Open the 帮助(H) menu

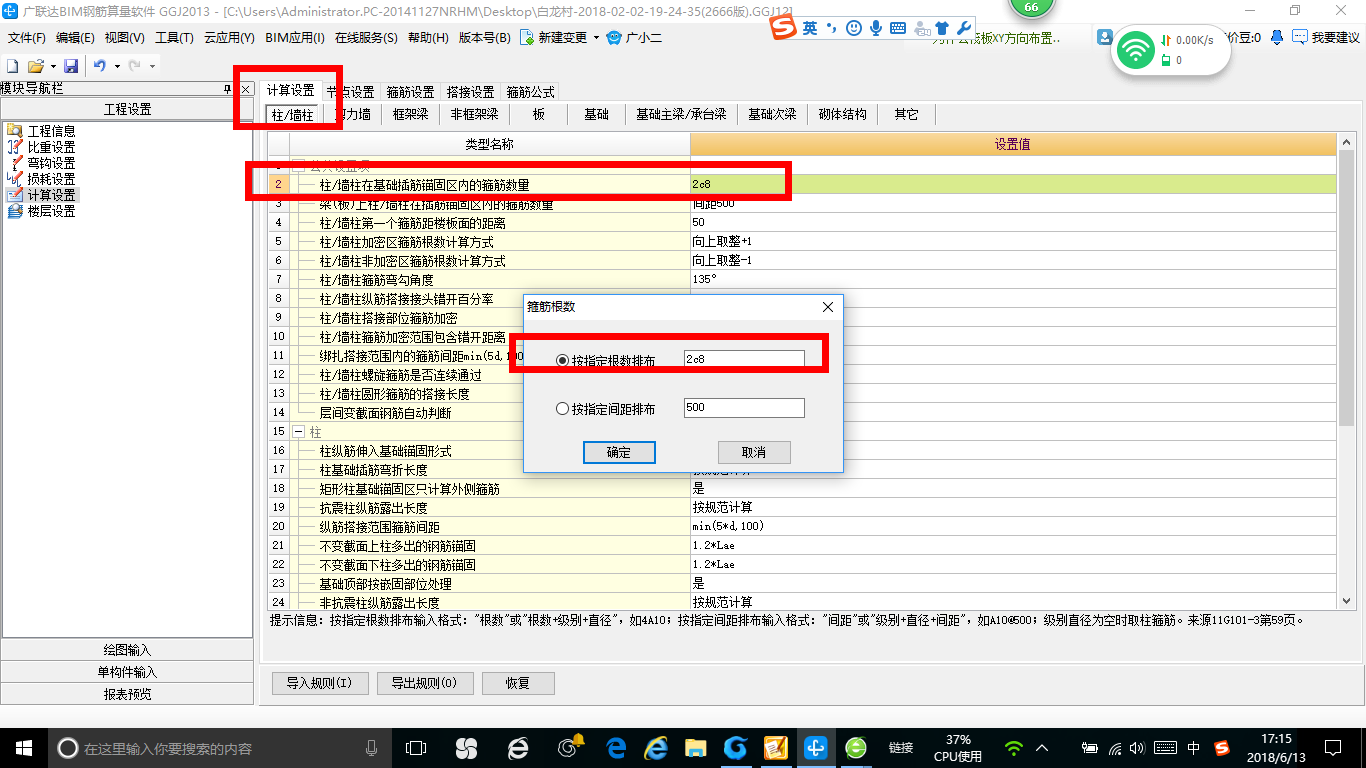pyautogui.click(x=428, y=38)
